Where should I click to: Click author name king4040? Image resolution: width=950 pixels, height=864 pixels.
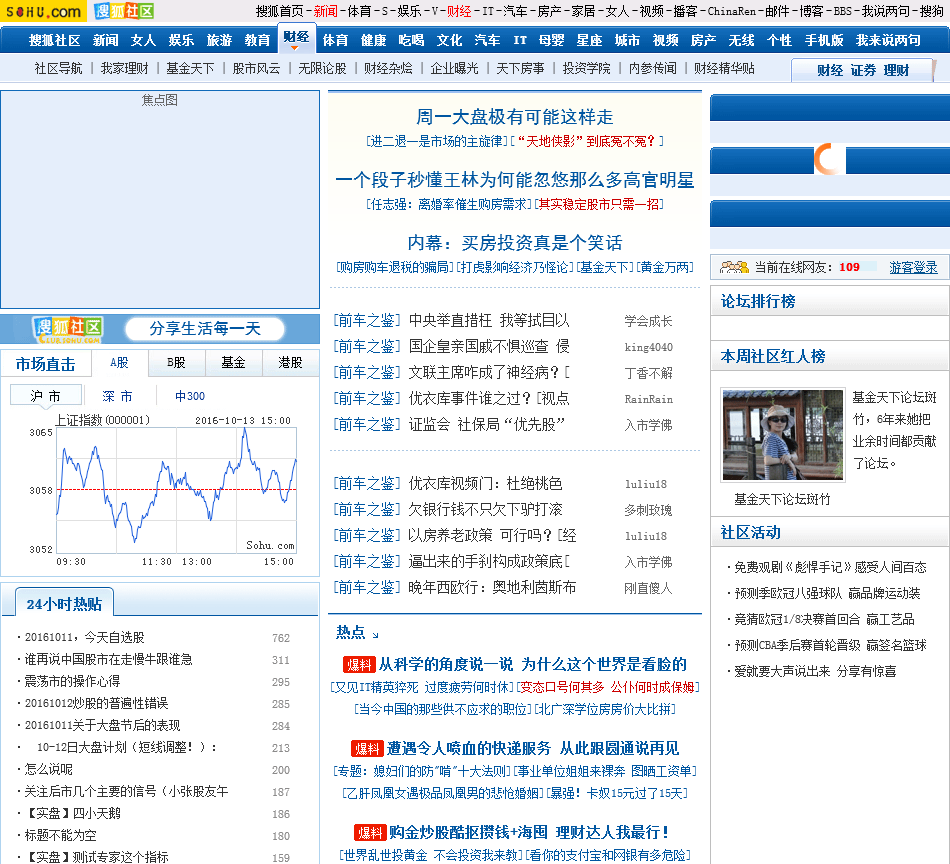pos(648,347)
